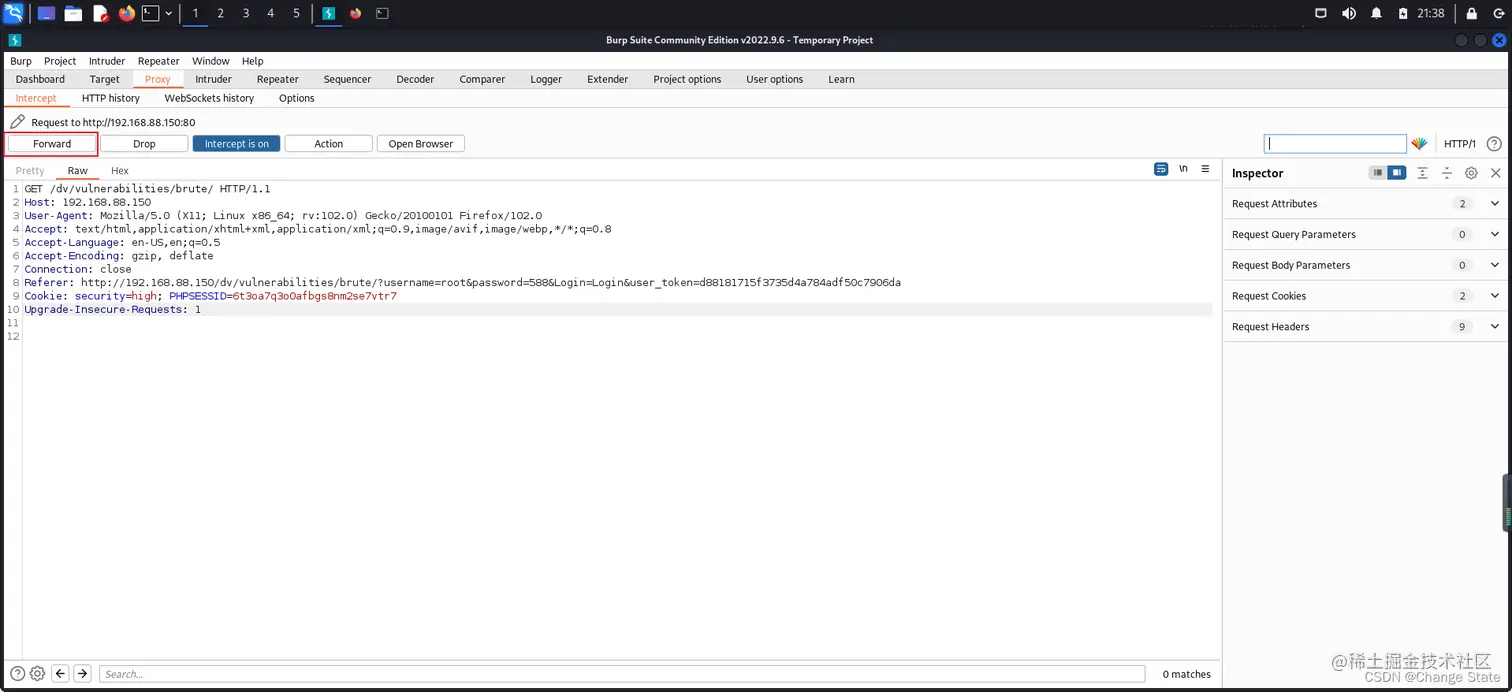Image resolution: width=1512 pixels, height=692 pixels.
Task: Open the volume control in tray
Action: (x=1348, y=14)
